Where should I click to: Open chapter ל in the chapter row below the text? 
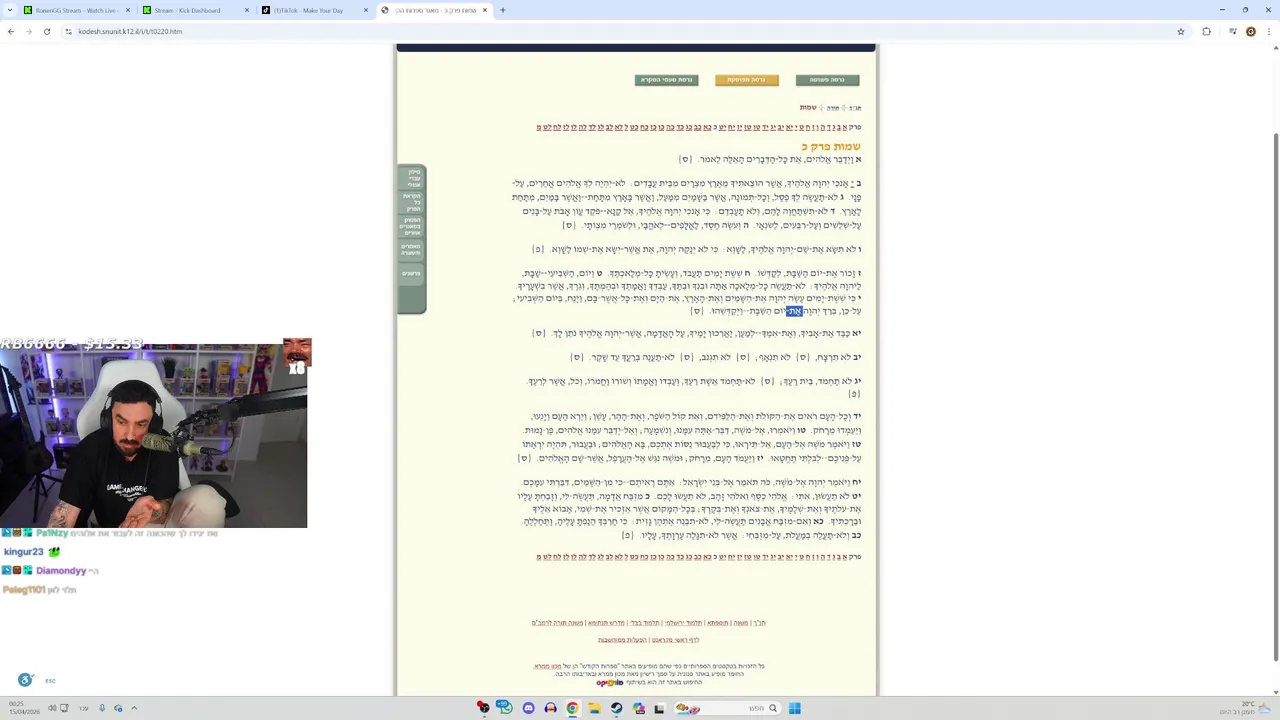coord(626,557)
